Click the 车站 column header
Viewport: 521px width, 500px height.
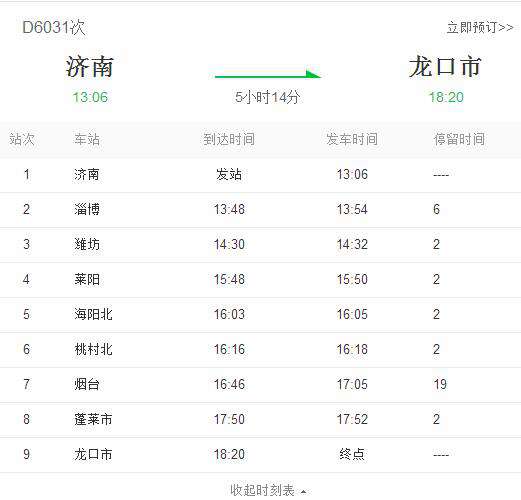pyautogui.click(x=87, y=139)
